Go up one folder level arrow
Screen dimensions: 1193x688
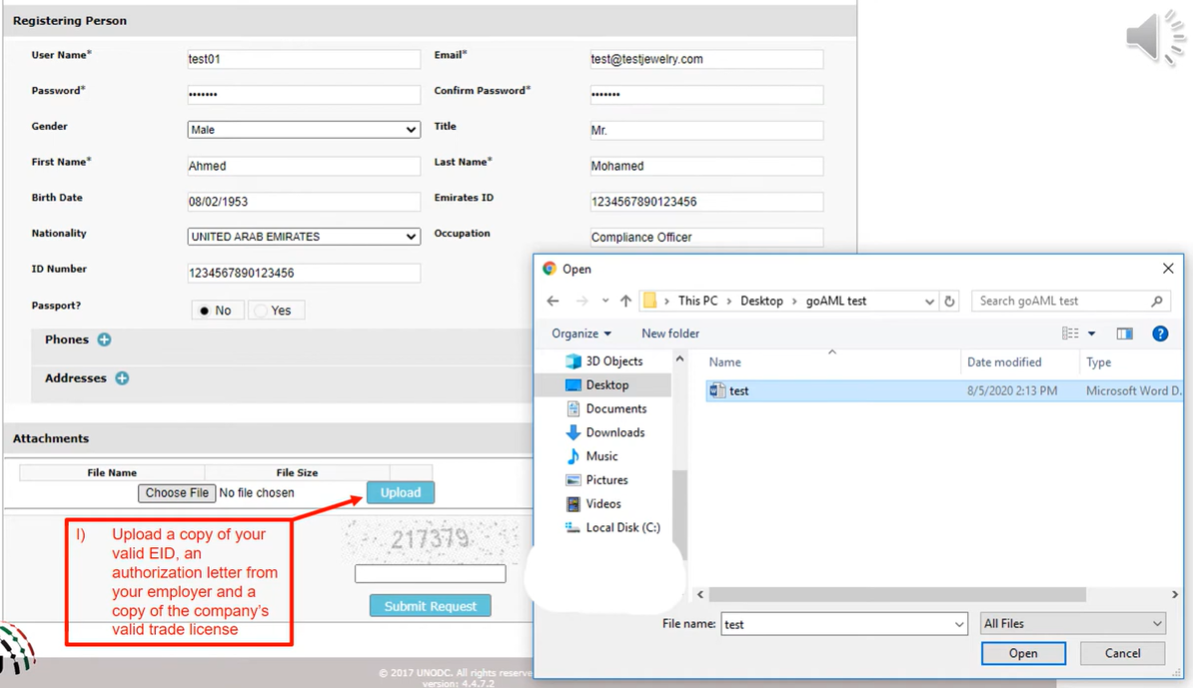coord(626,301)
